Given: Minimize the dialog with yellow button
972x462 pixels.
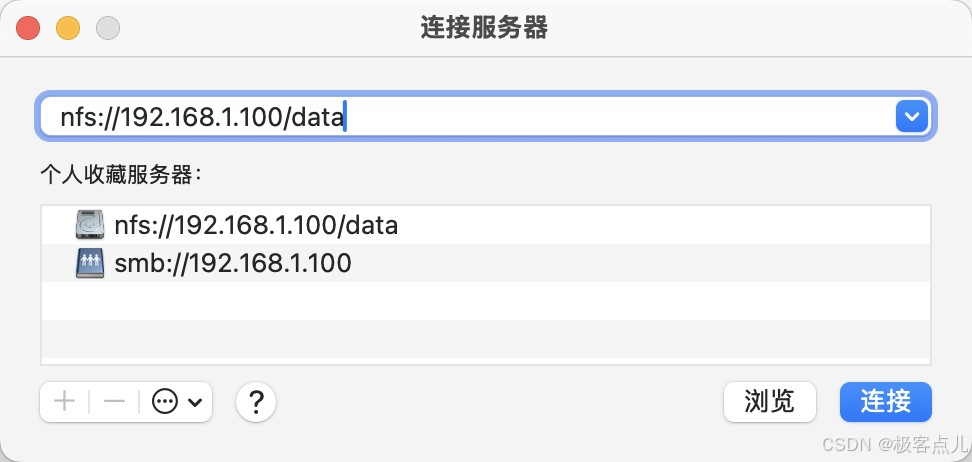Looking at the screenshot, I should click(68, 28).
